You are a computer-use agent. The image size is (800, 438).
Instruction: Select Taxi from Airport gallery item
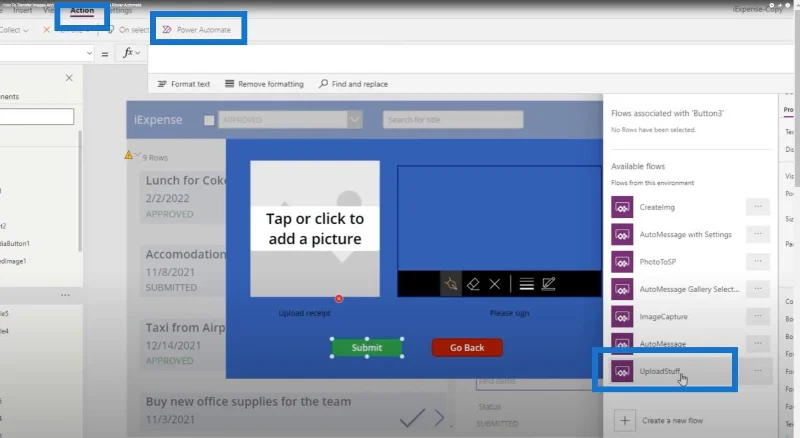(x=184, y=344)
